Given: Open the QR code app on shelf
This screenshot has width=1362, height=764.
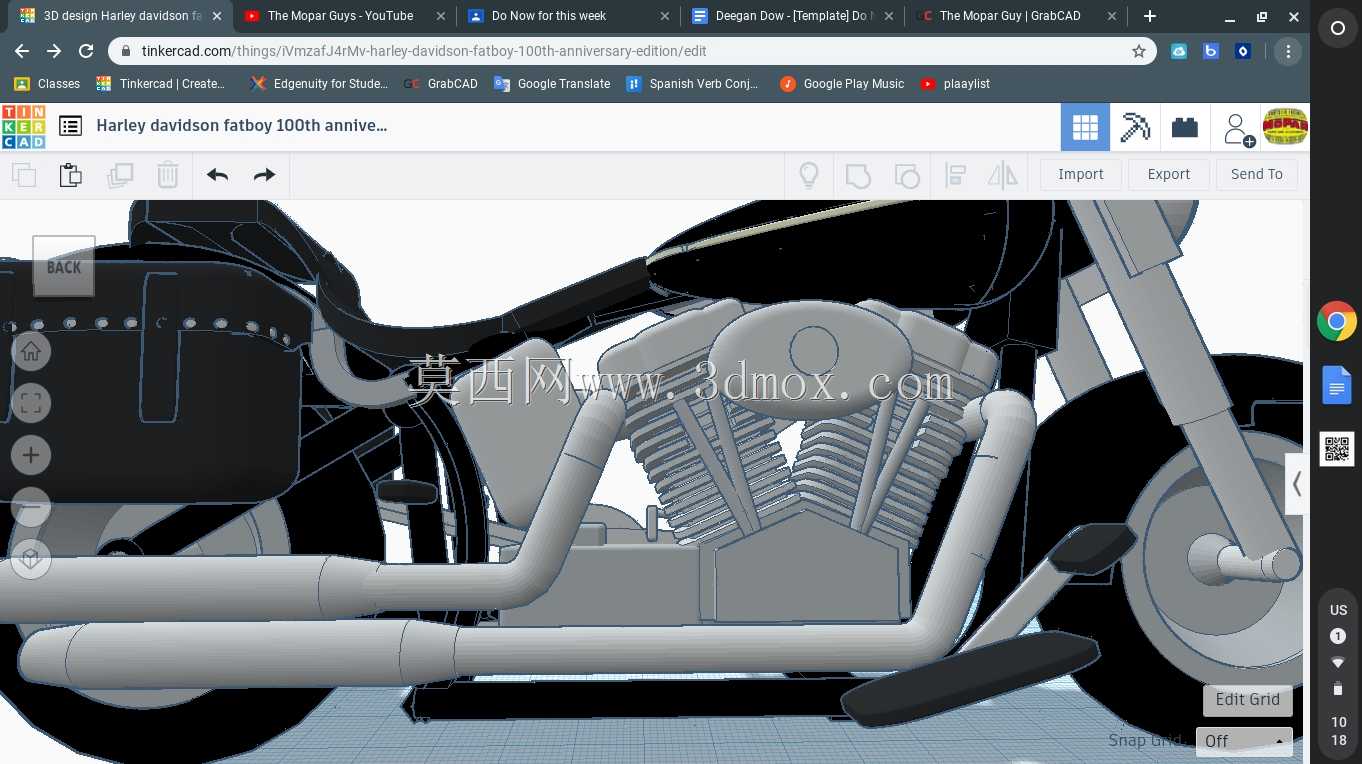Looking at the screenshot, I should 1337,449.
